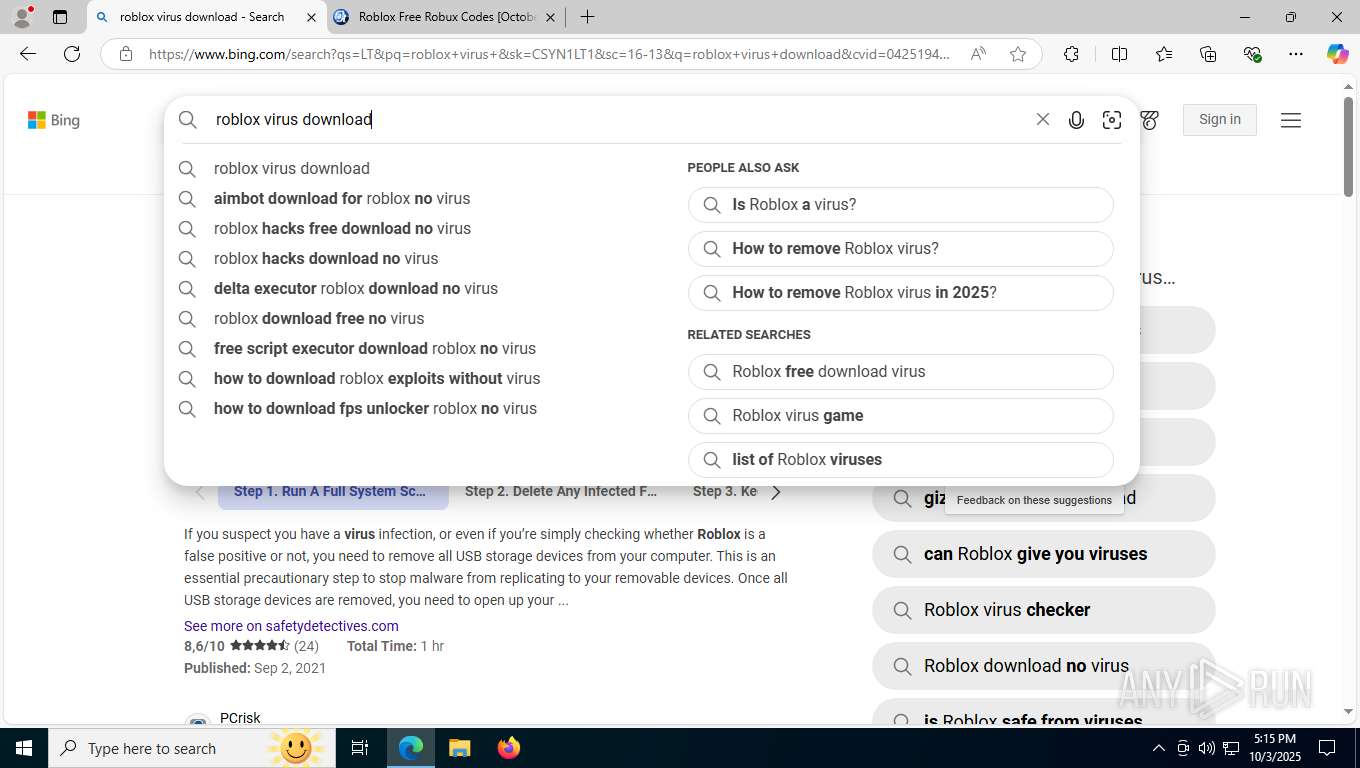Screen dimensions: 1360x768
Task: Advance steps carousel with right chevron
Action: click(x=776, y=492)
